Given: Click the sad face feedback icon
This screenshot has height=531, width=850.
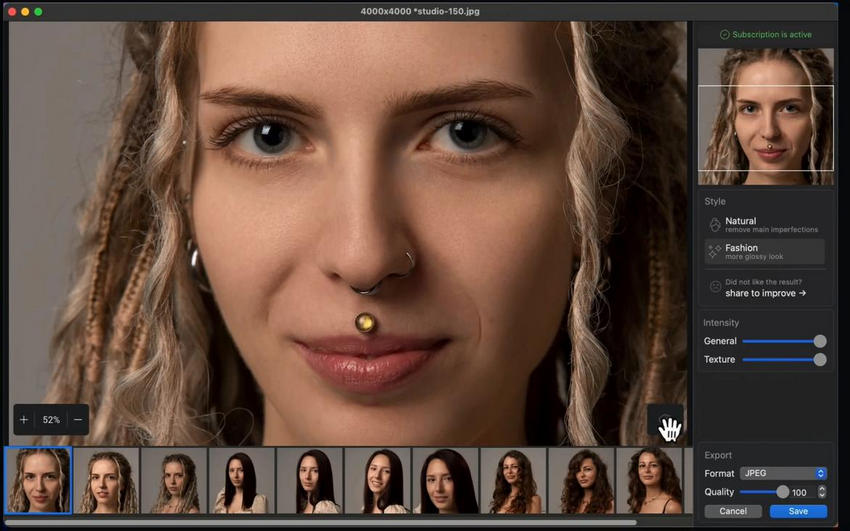Looking at the screenshot, I should tap(715, 288).
